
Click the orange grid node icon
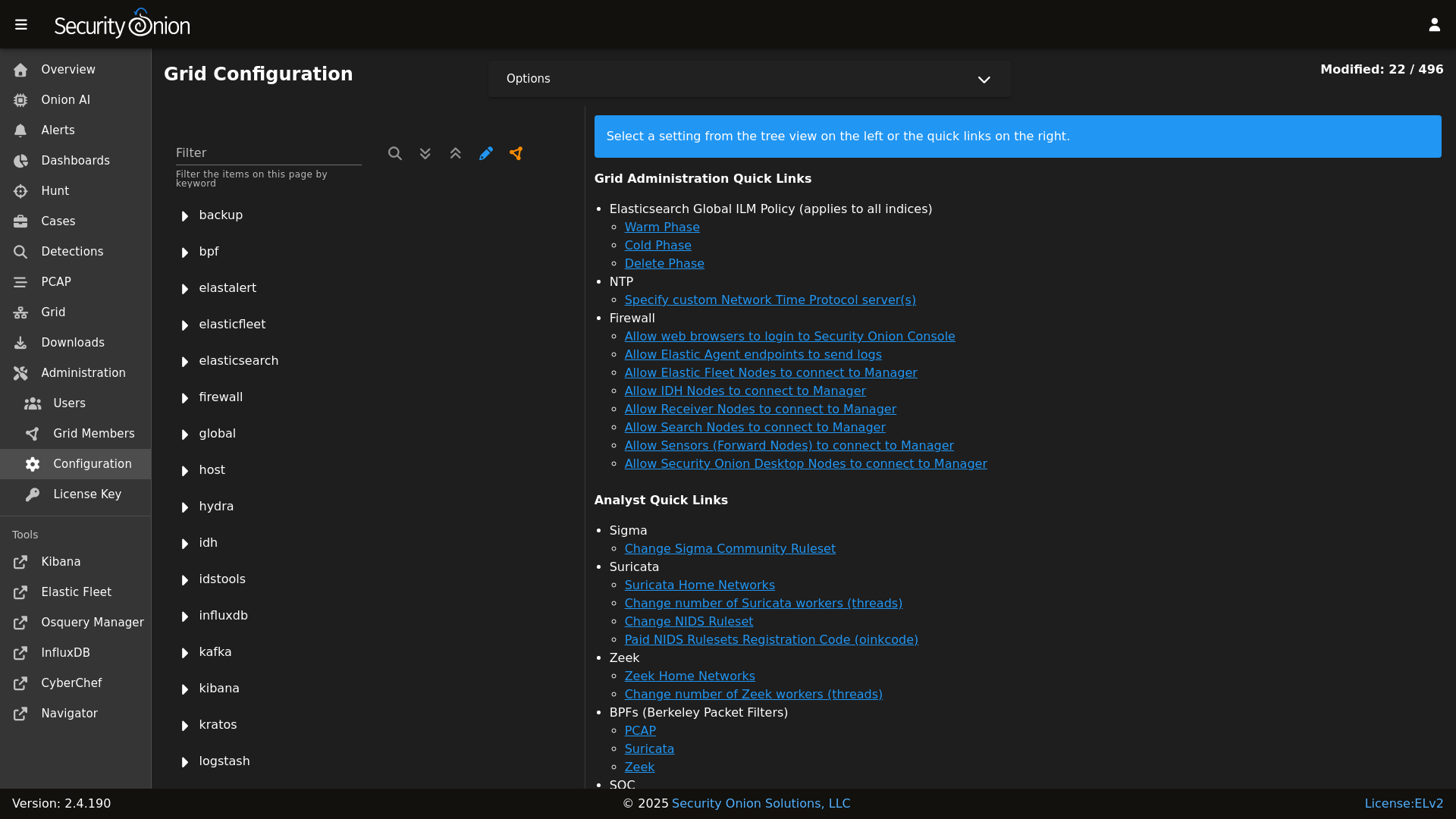[516, 153]
